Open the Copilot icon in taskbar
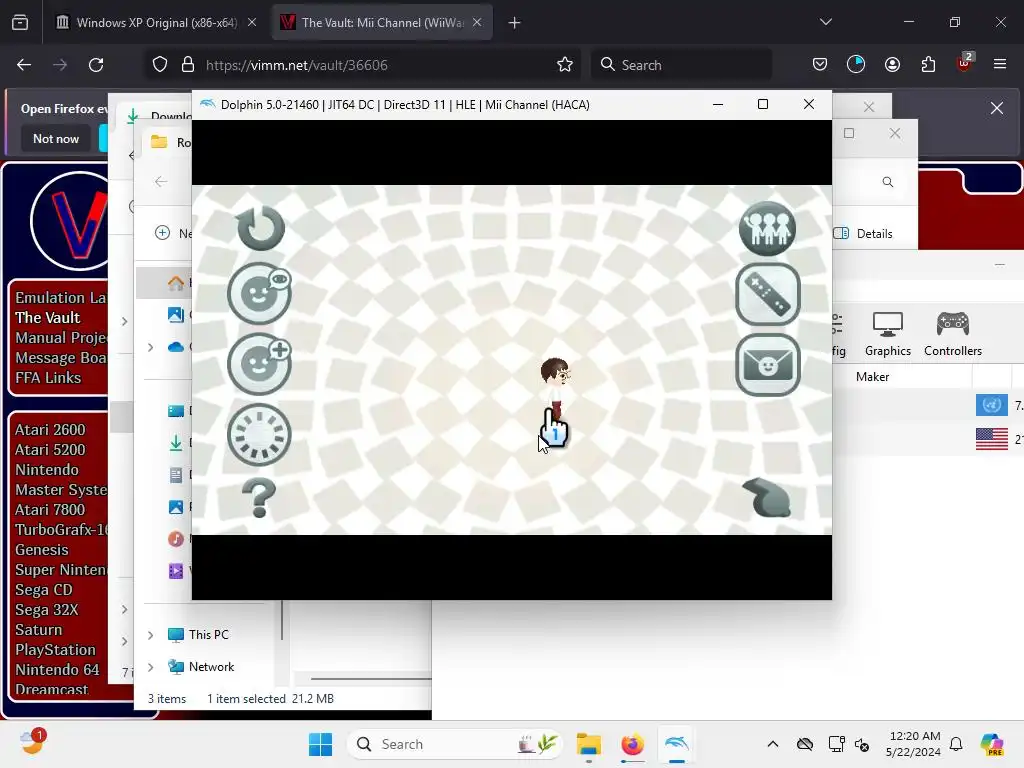 (x=992, y=744)
